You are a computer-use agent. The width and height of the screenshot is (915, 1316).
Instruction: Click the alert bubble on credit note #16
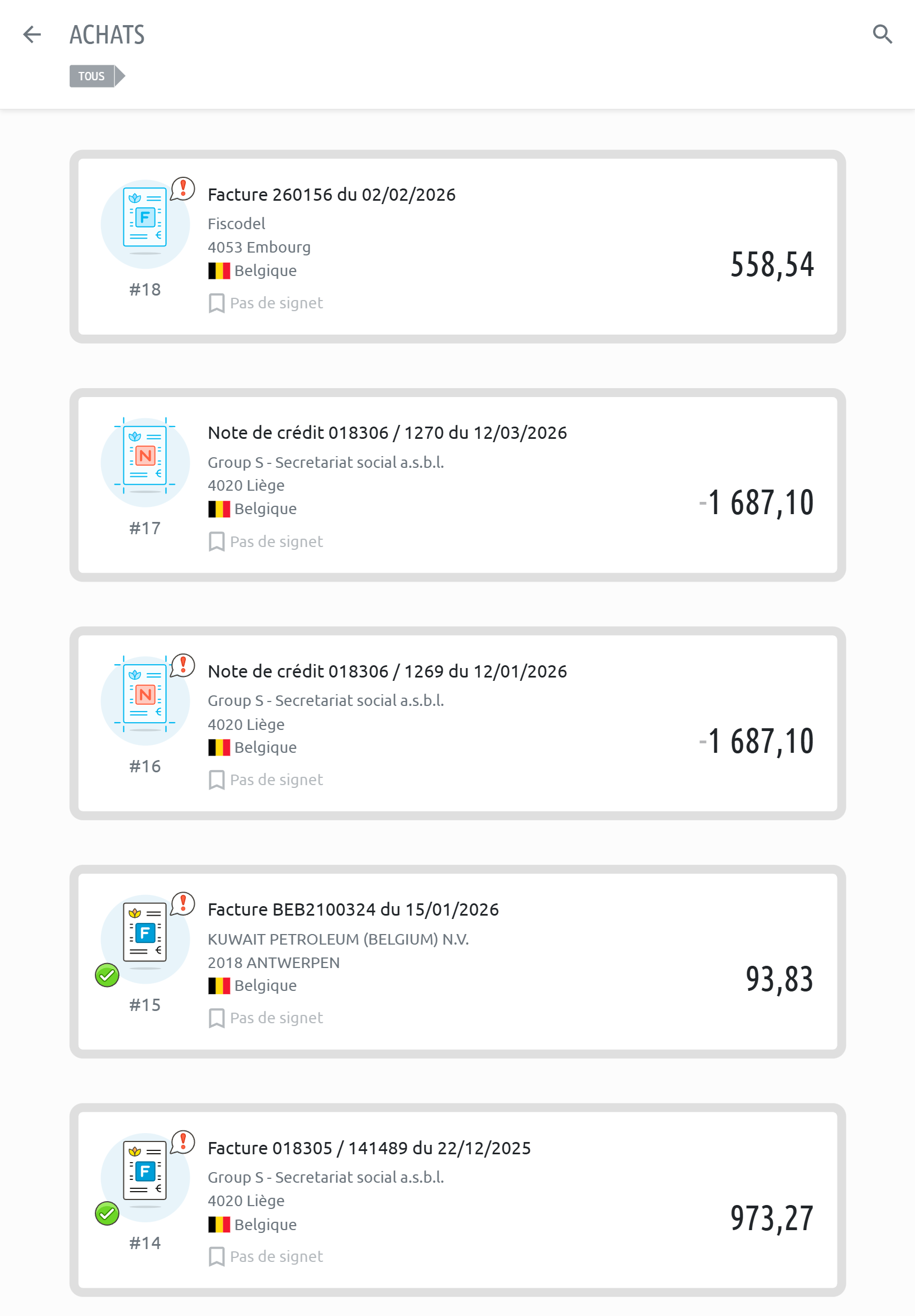(183, 665)
